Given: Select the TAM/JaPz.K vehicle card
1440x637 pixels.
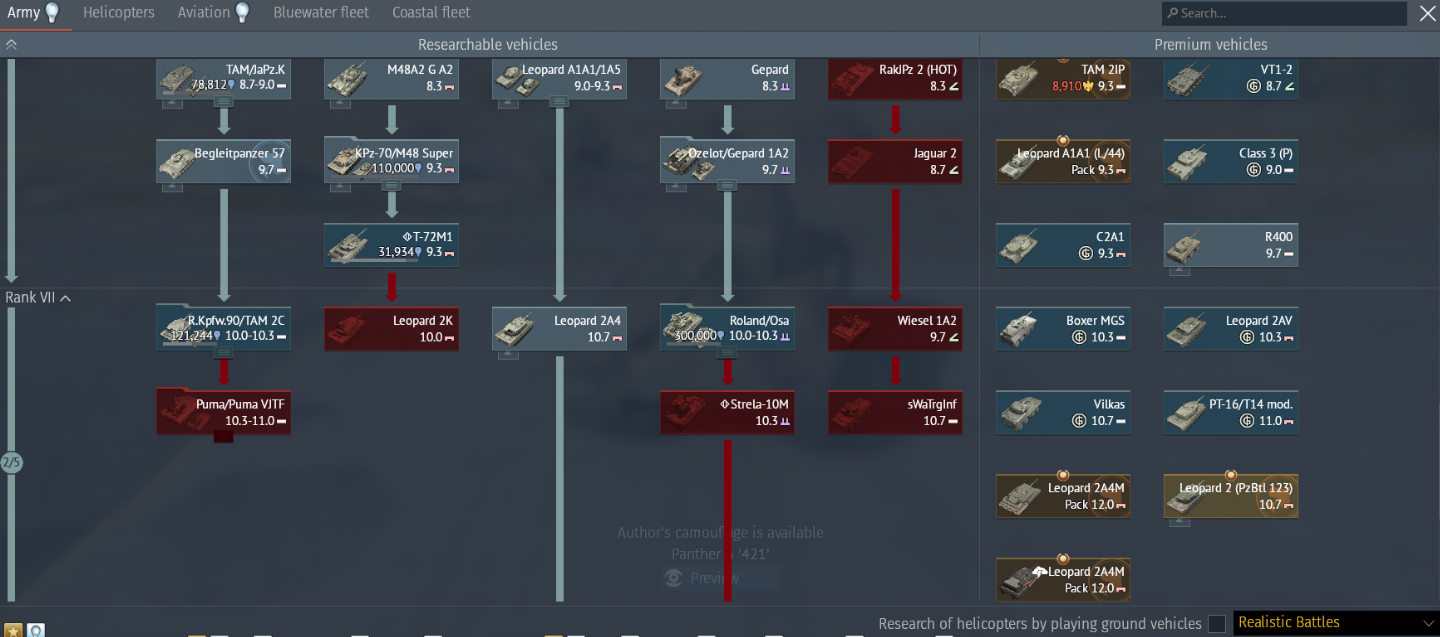Looking at the screenshot, I should 224,78.
